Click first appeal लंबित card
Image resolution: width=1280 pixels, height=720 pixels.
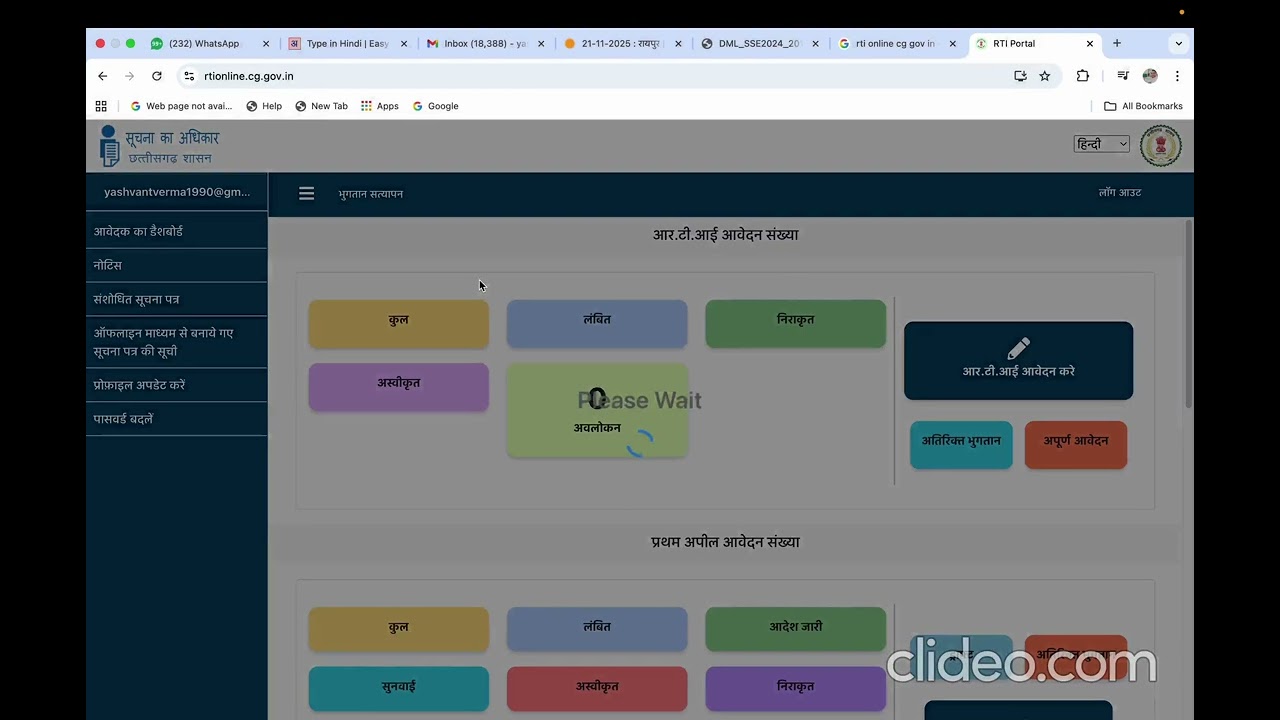pyautogui.click(x=597, y=630)
